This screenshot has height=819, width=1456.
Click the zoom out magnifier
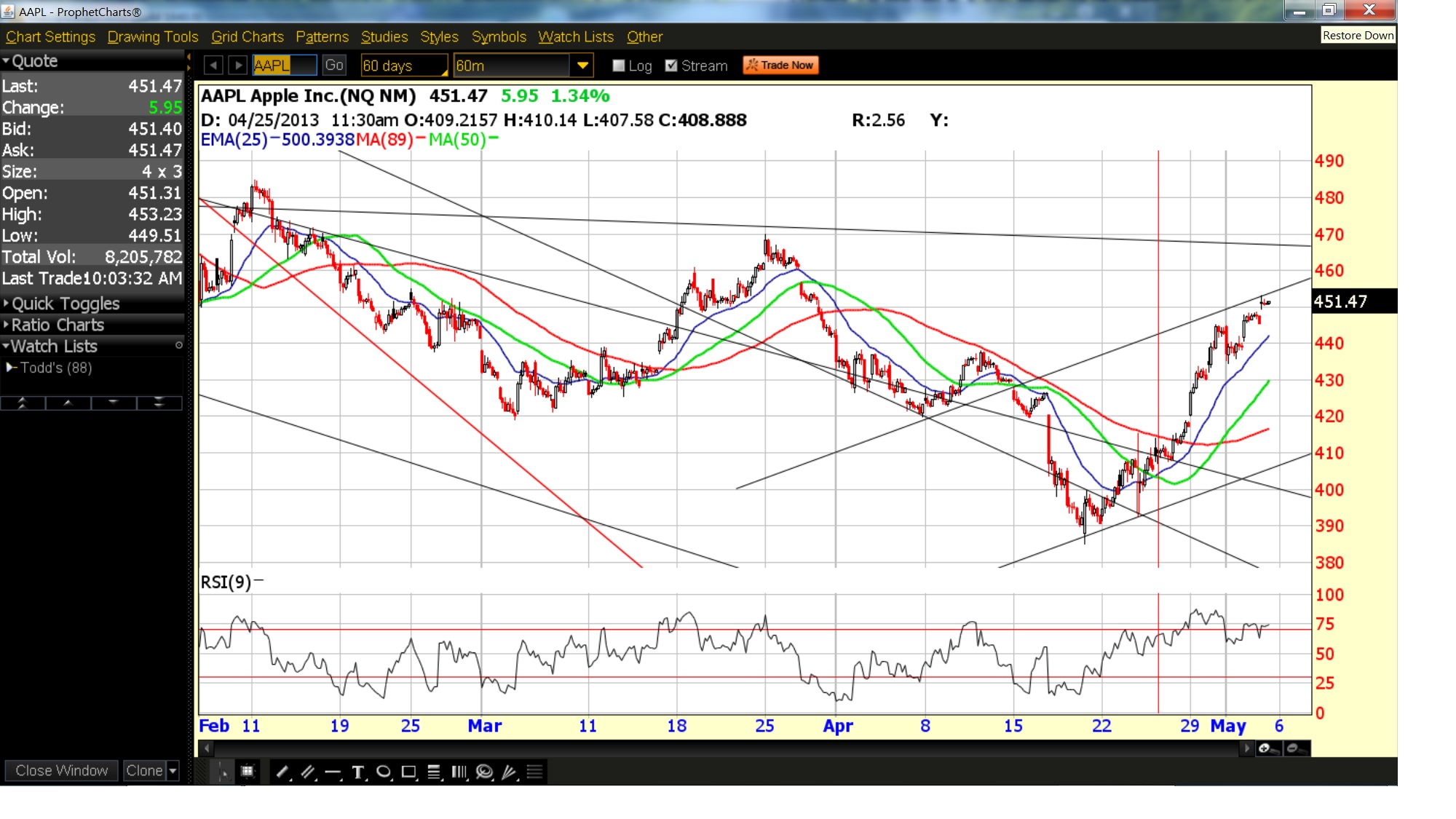(x=1297, y=748)
